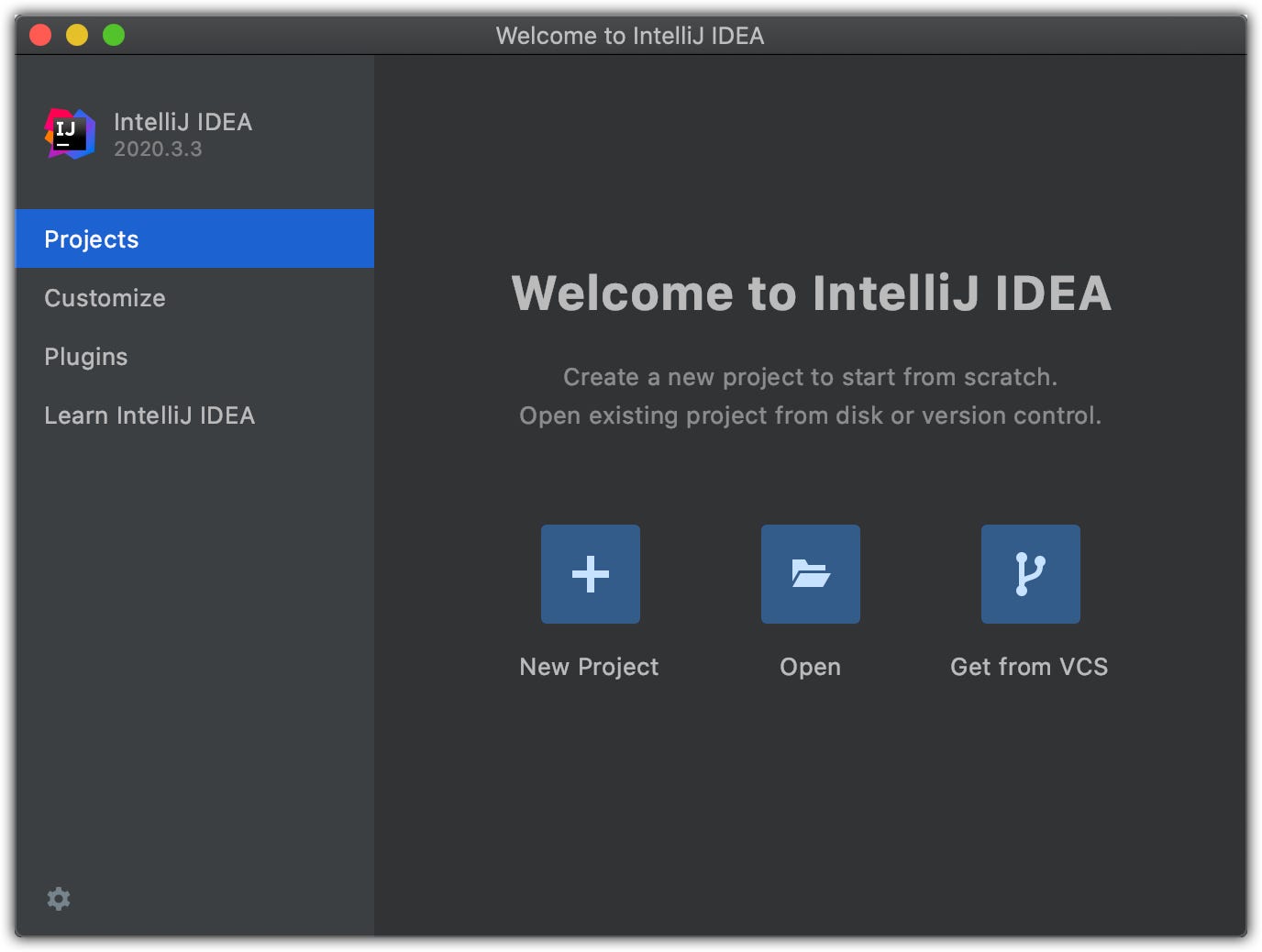Screen dimensions: 1262x952
Task: Open the settings gear in the sidebar
Action: 59,899
